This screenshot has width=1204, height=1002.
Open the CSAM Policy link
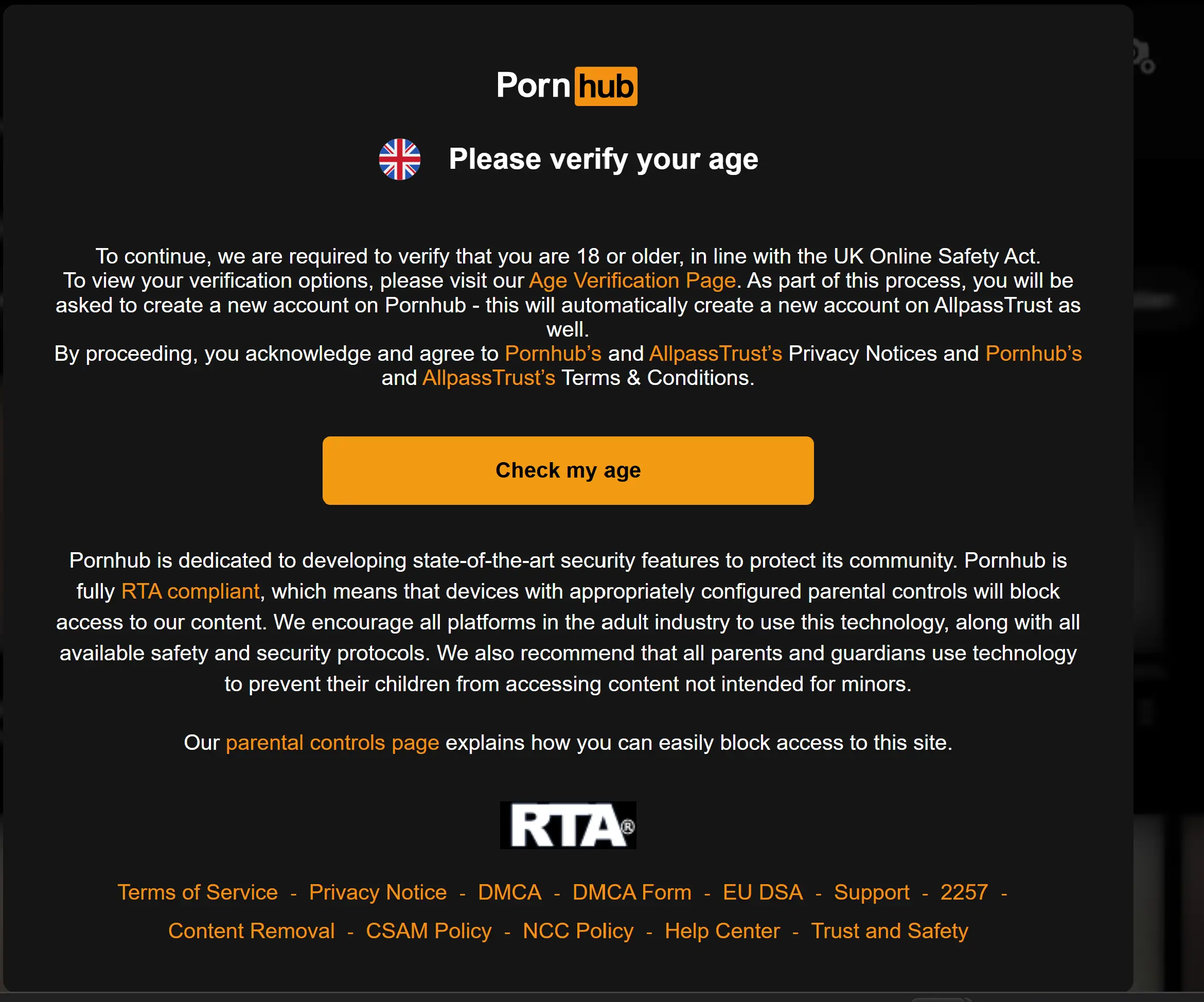click(428, 931)
